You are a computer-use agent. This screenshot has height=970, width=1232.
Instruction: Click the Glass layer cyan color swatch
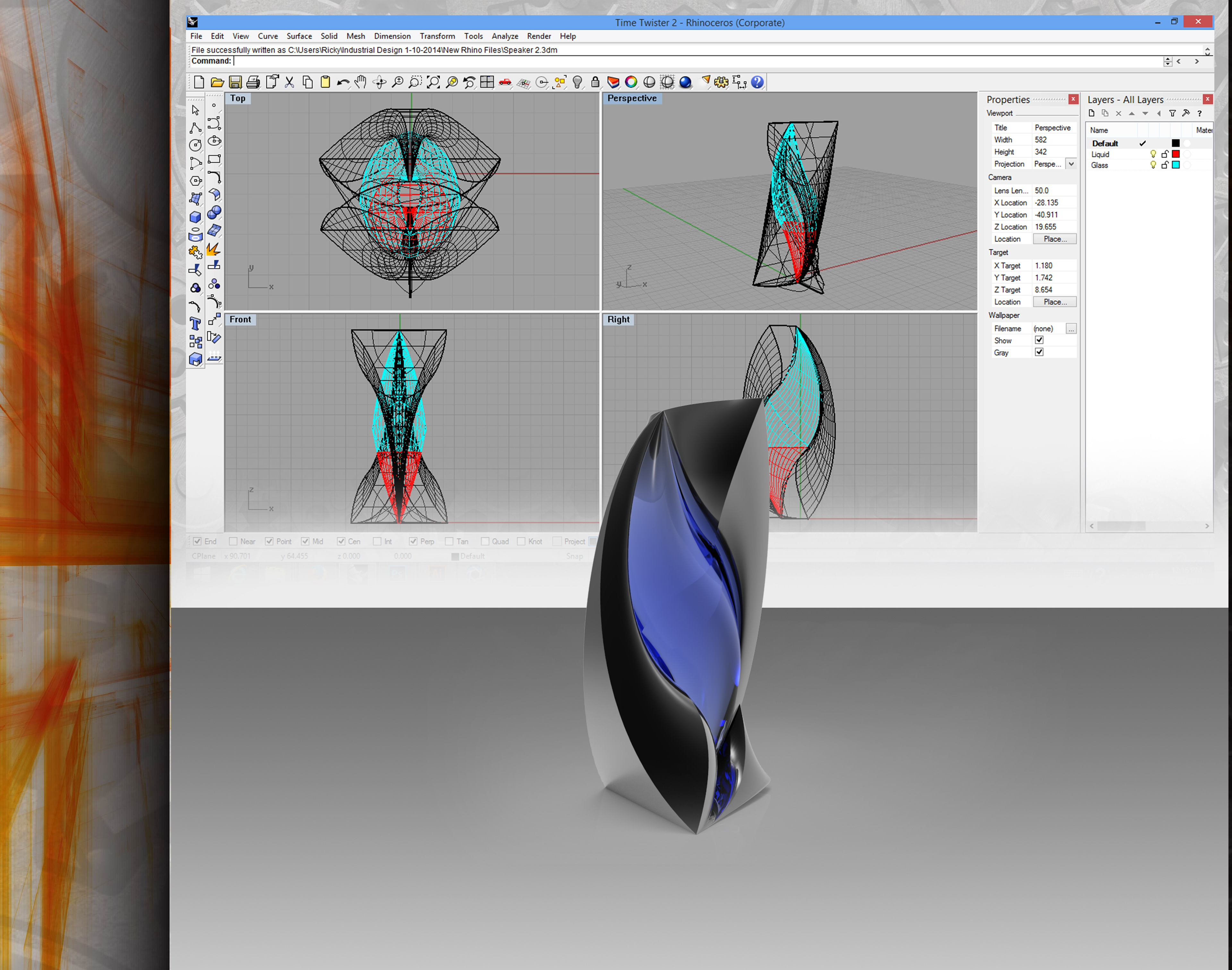click(1176, 165)
